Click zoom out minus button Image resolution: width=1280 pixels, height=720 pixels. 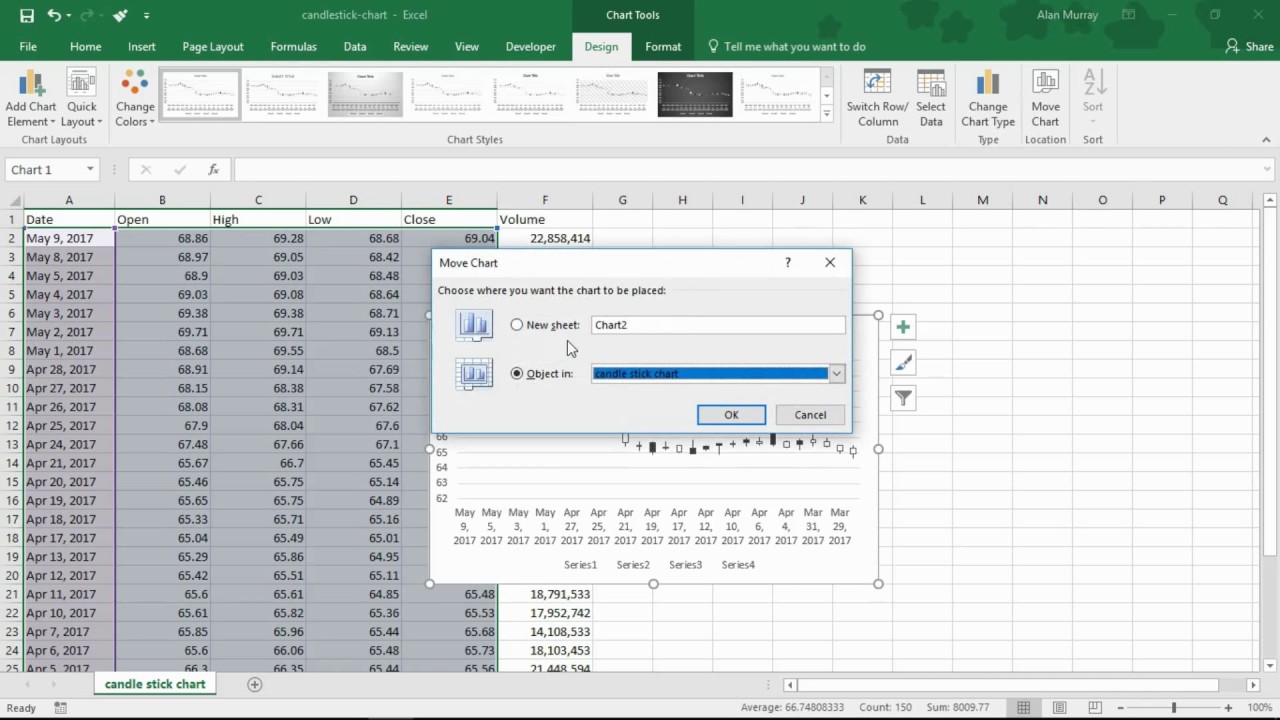[x=1123, y=707]
